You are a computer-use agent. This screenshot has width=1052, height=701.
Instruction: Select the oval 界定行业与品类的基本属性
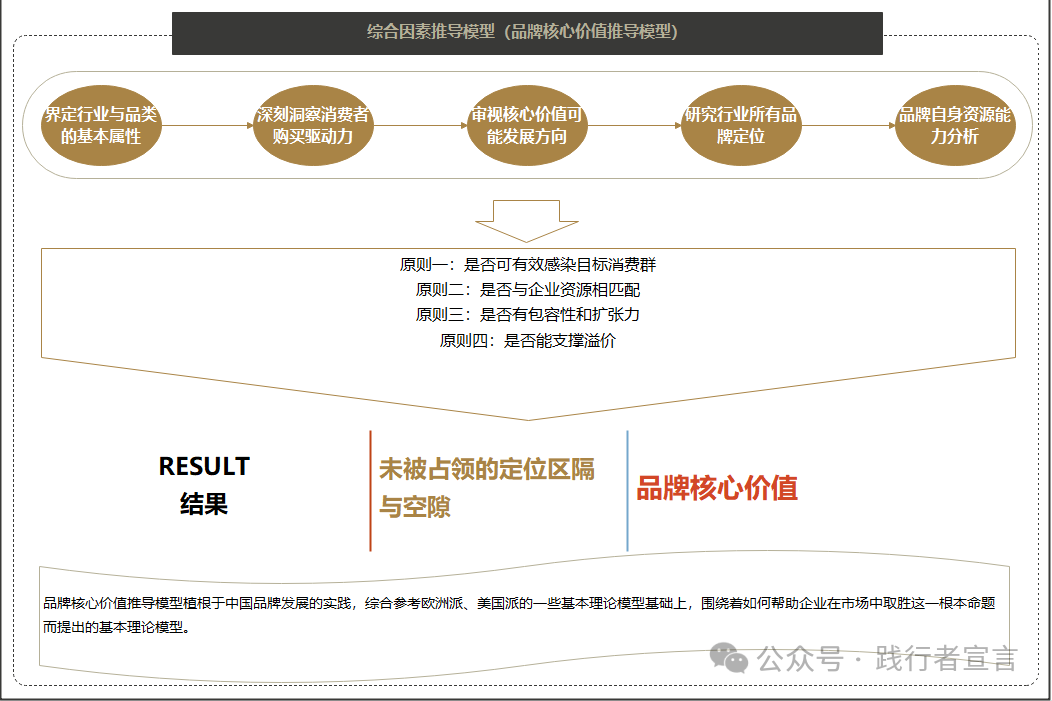click(101, 125)
